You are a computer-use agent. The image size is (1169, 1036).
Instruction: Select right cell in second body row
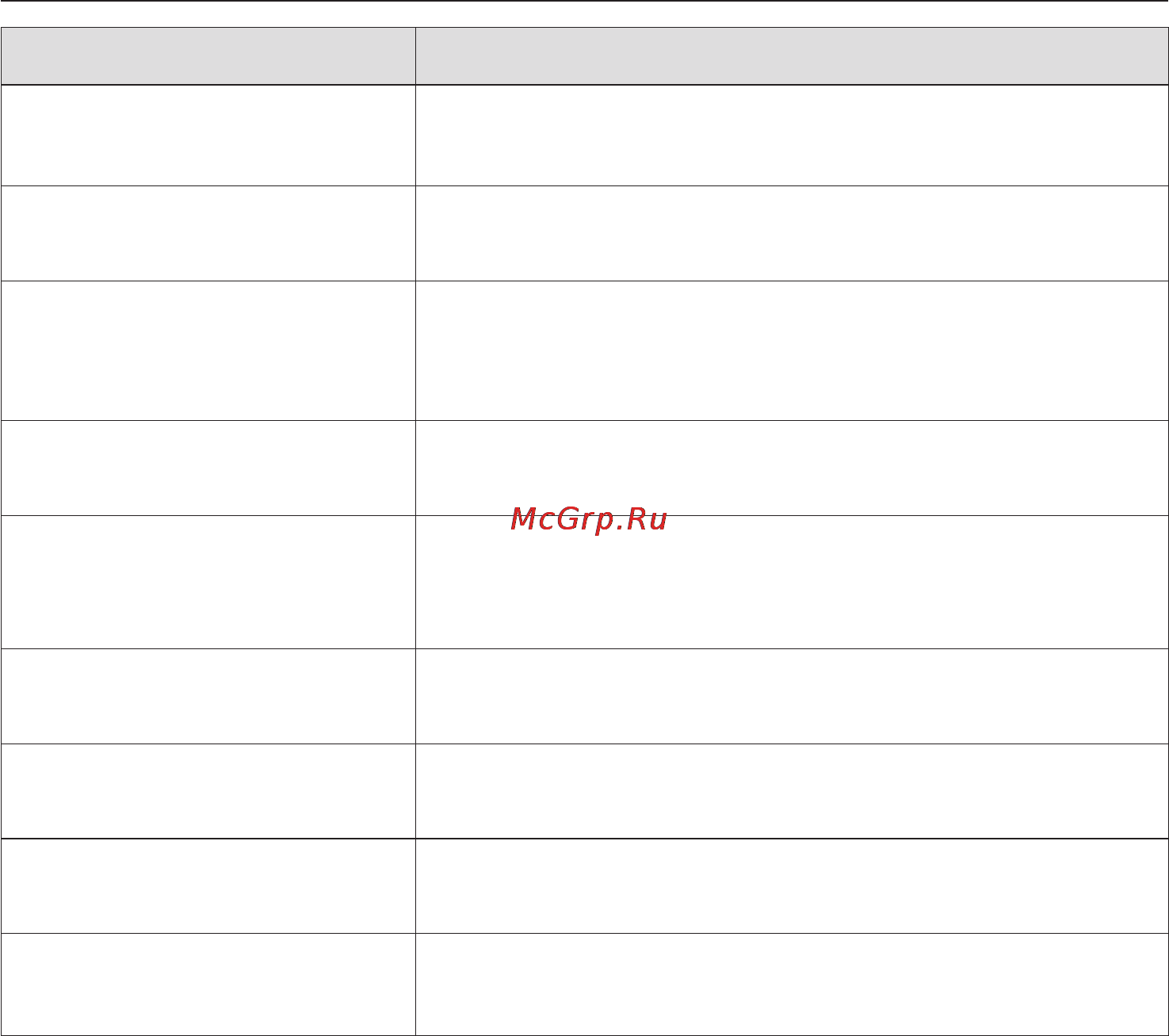[792, 234]
